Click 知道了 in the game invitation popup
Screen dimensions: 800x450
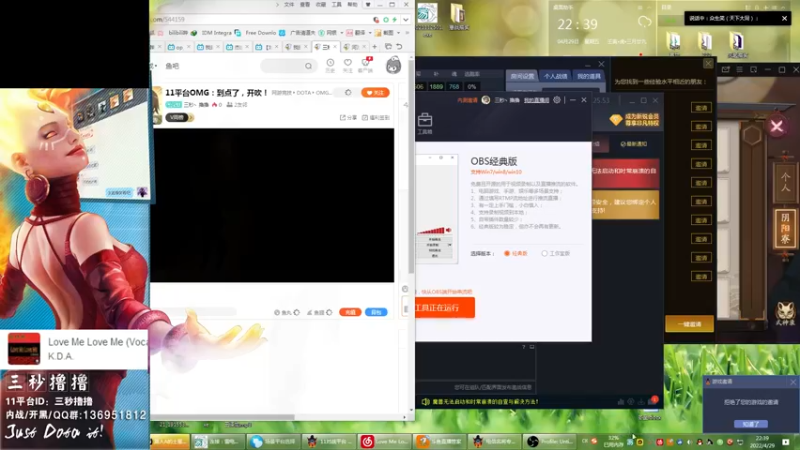point(751,424)
